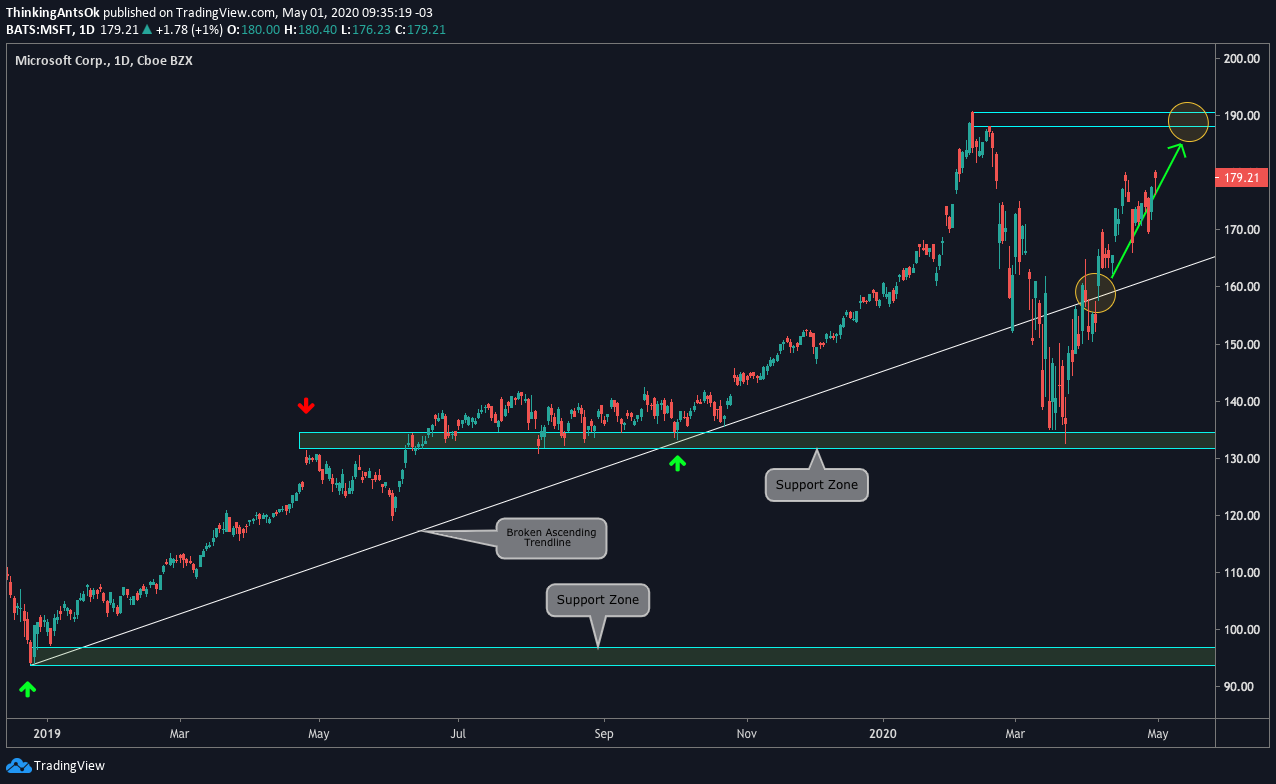Image resolution: width=1276 pixels, height=784 pixels.
Task: Click the TradingView text at bottom left
Action: [x=69, y=766]
